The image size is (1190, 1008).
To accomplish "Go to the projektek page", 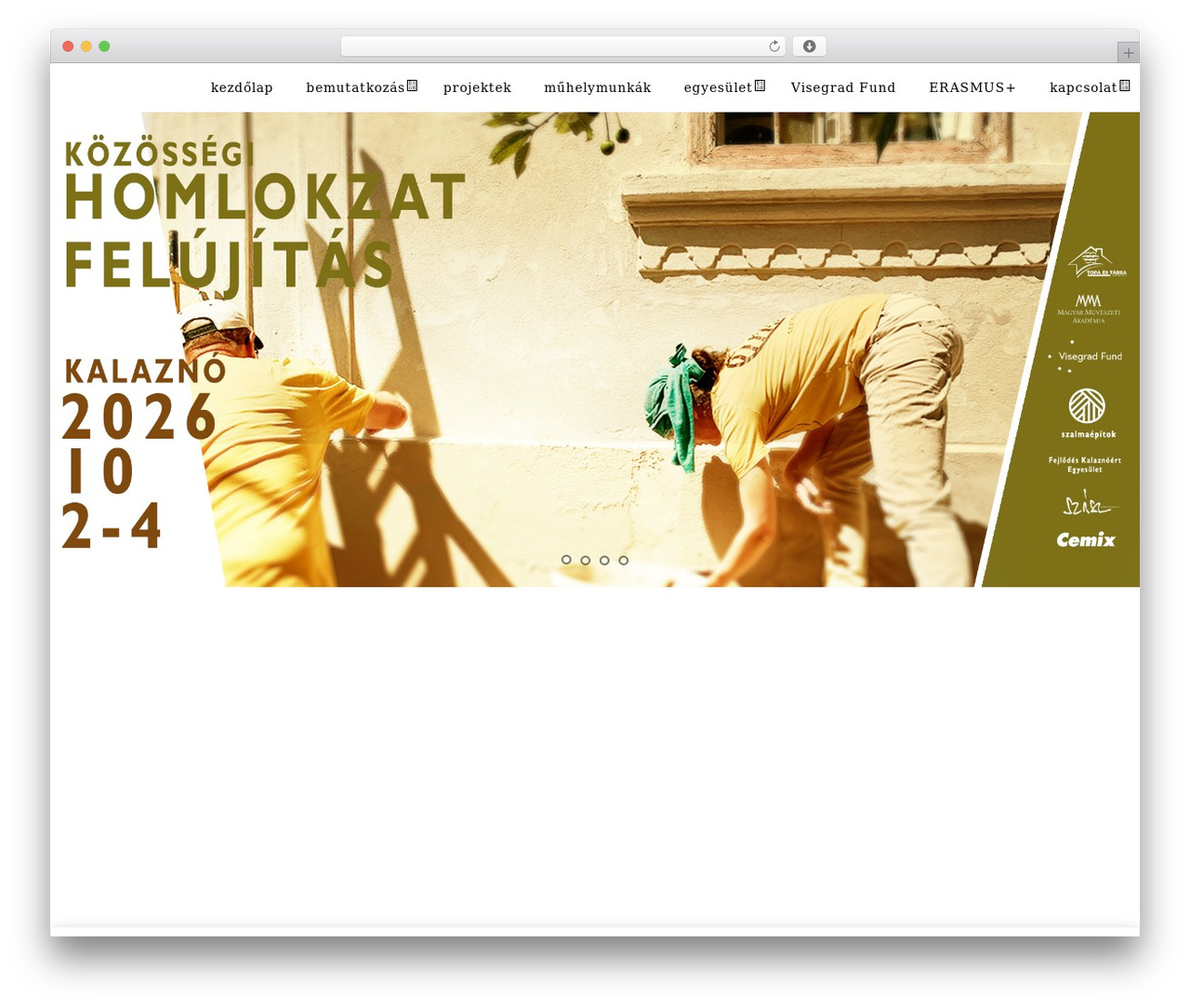I will [x=477, y=87].
